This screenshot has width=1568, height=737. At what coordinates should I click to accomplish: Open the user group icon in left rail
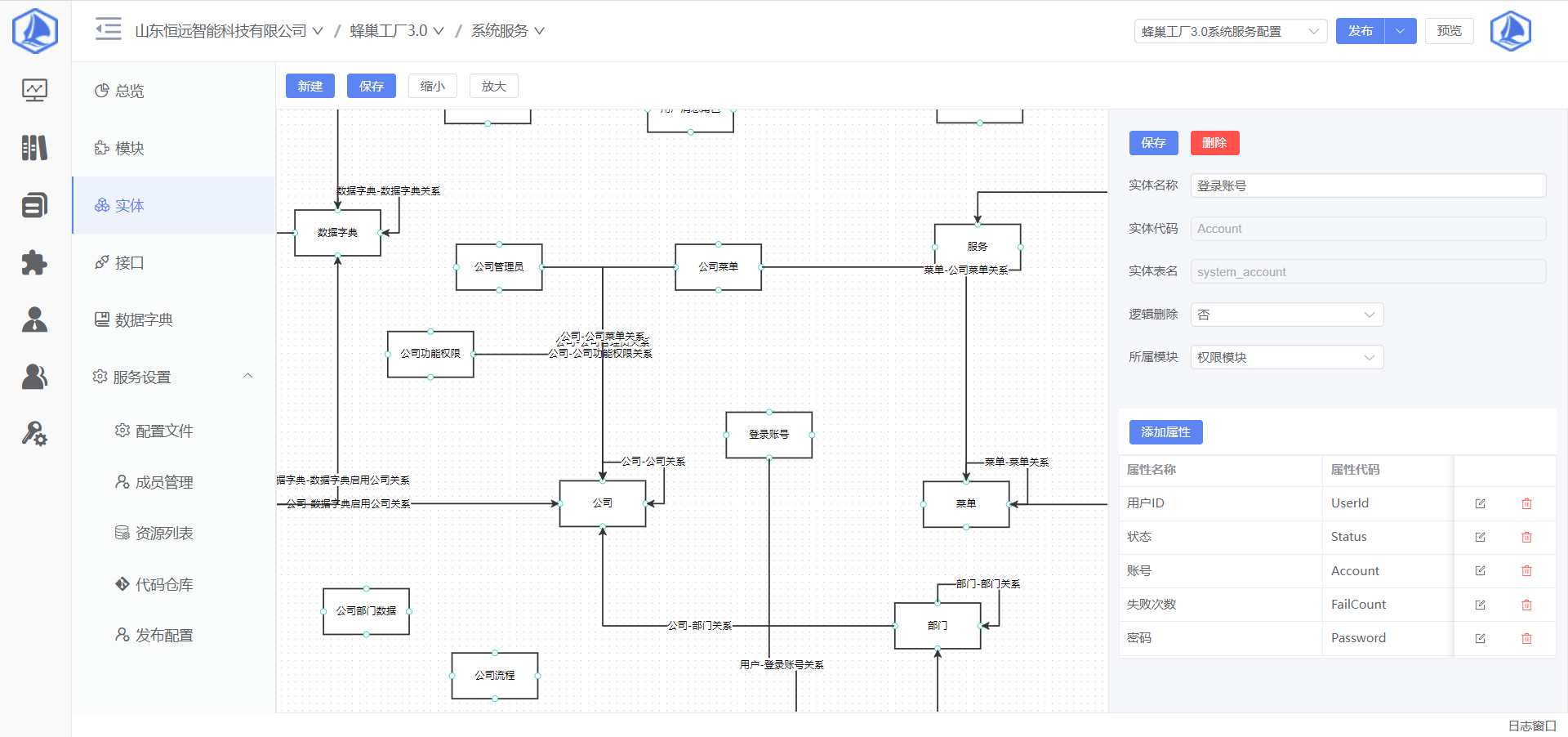(34, 377)
